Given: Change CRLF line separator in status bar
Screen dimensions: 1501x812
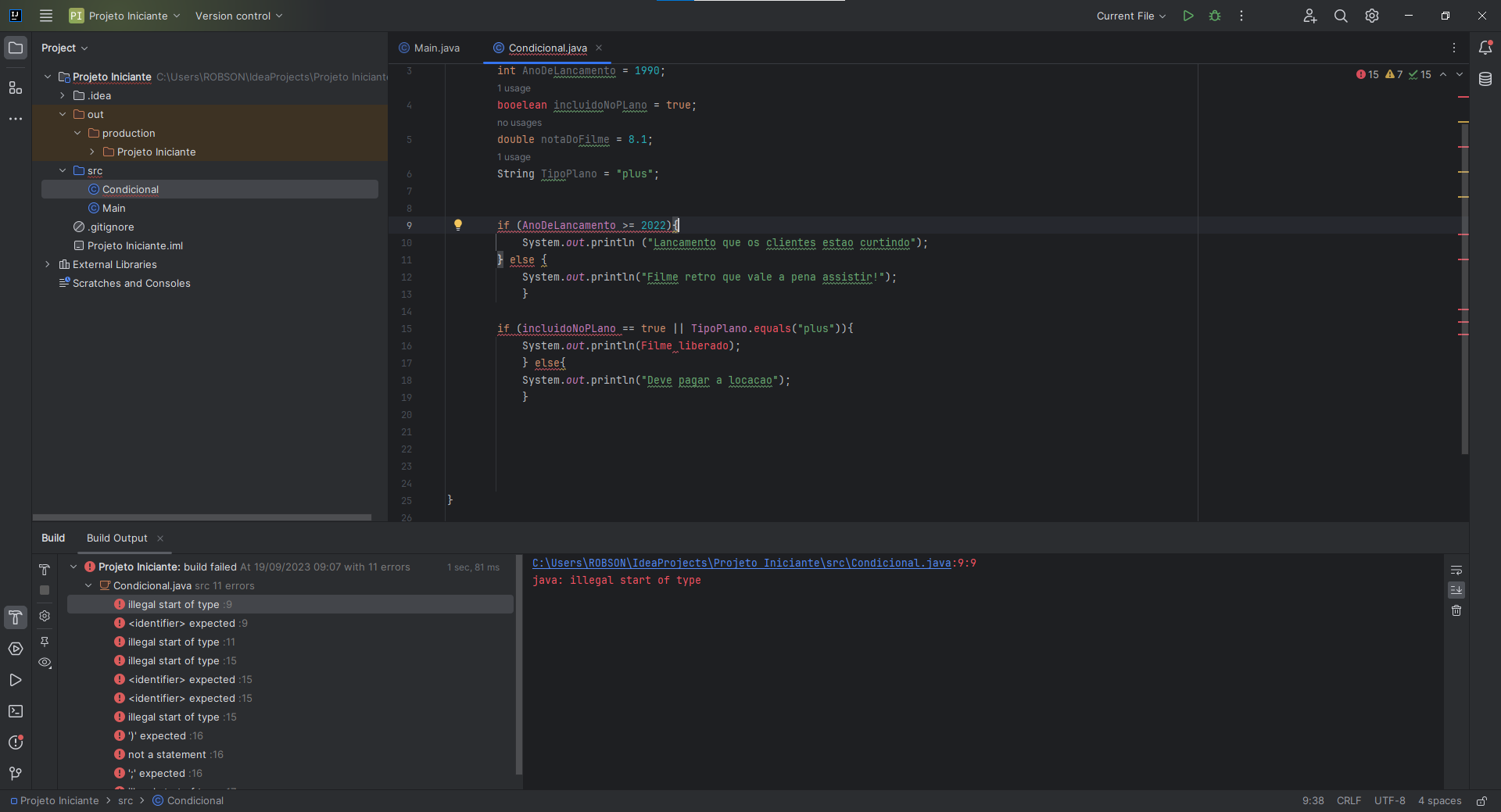Looking at the screenshot, I should point(1349,801).
